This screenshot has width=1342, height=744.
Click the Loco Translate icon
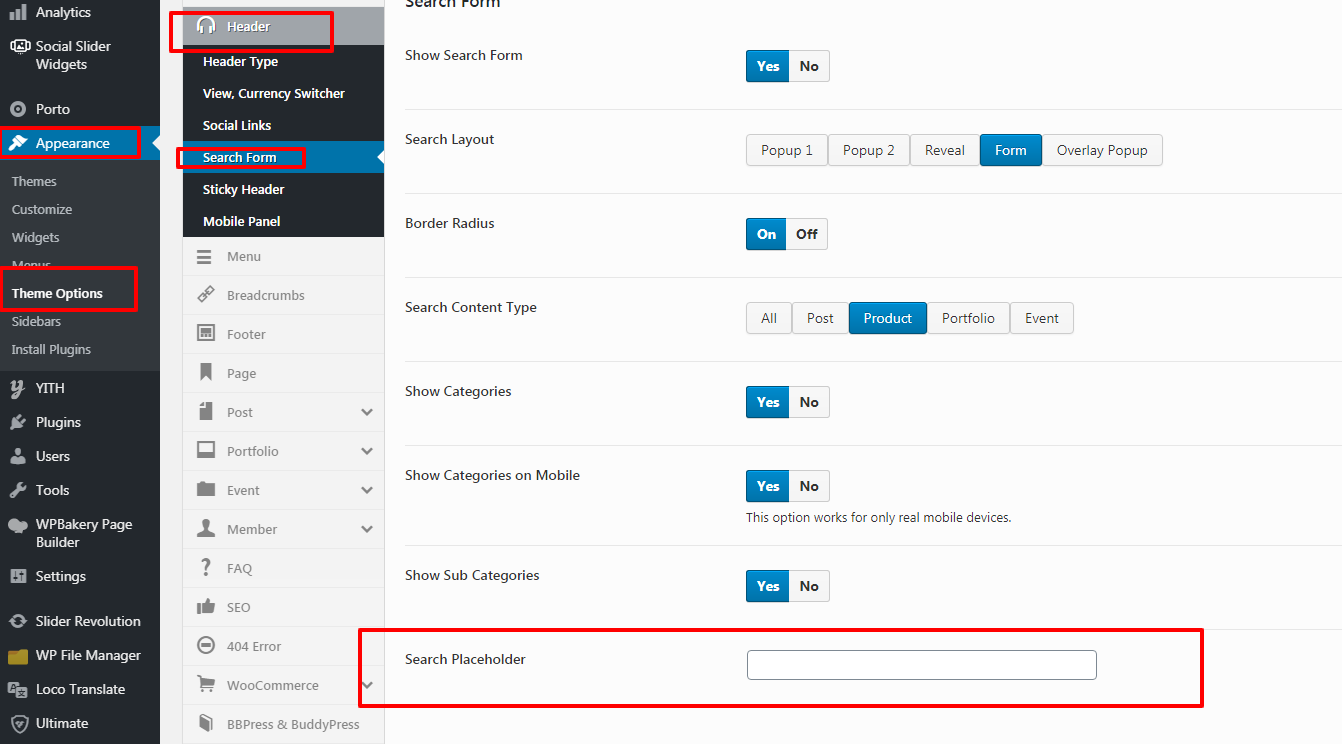click(x=18, y=689)
